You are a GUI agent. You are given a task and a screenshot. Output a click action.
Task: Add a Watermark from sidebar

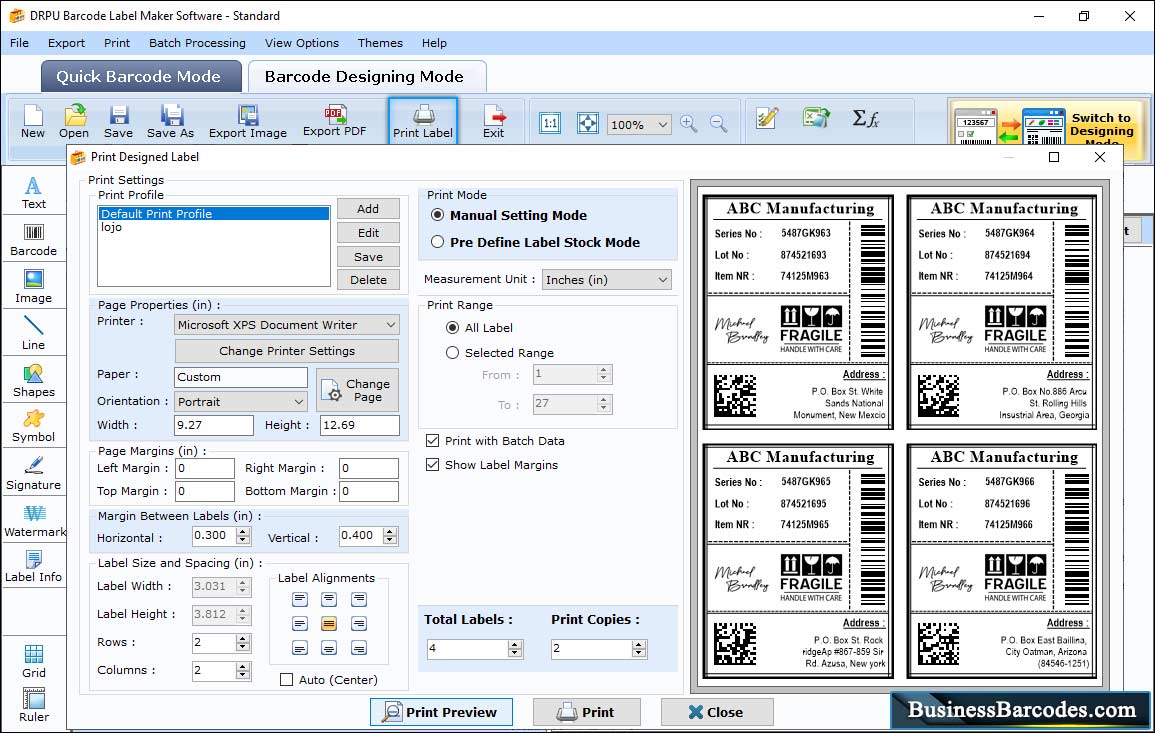[34, 521]
